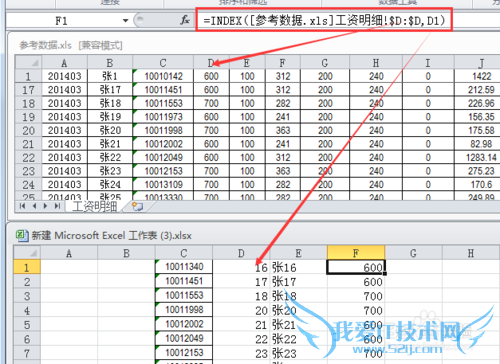Click selected cell F1 showing 600

click(x=356, y=267)
